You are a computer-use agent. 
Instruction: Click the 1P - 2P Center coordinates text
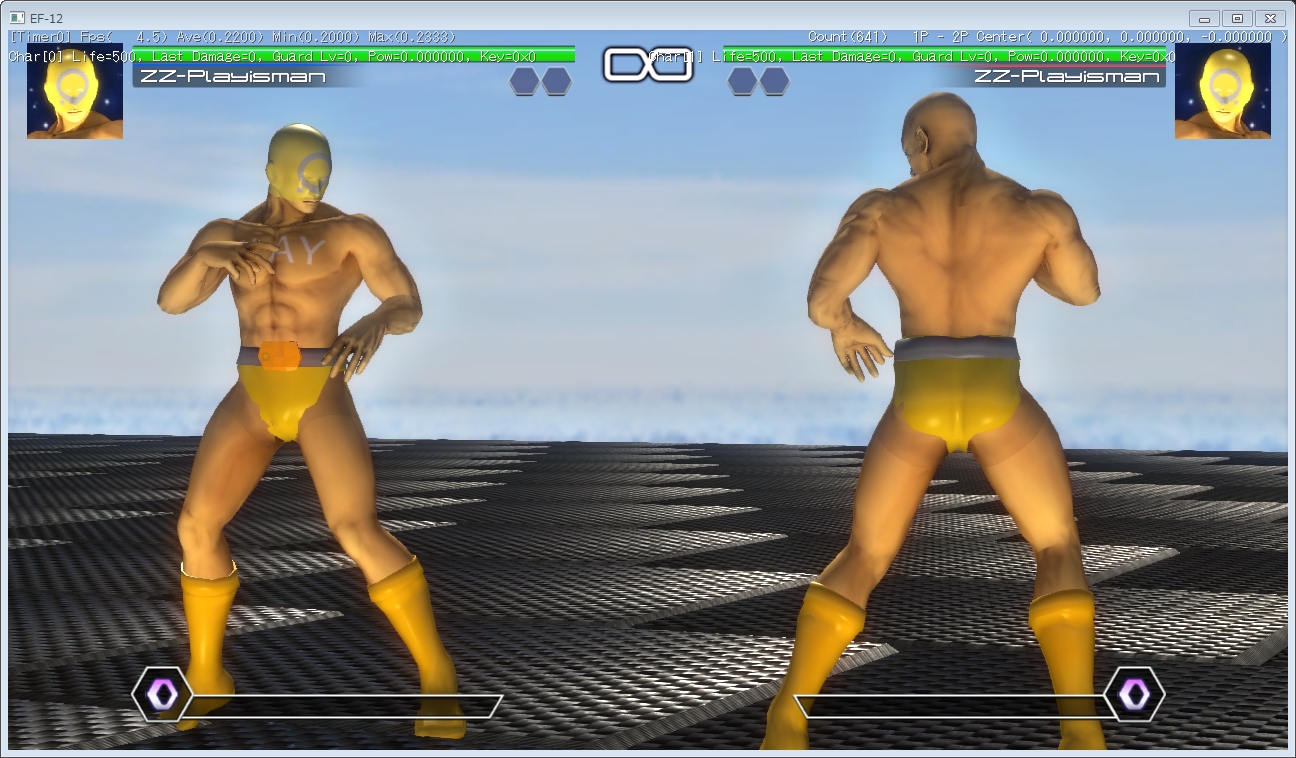[x=1100, y=37]
